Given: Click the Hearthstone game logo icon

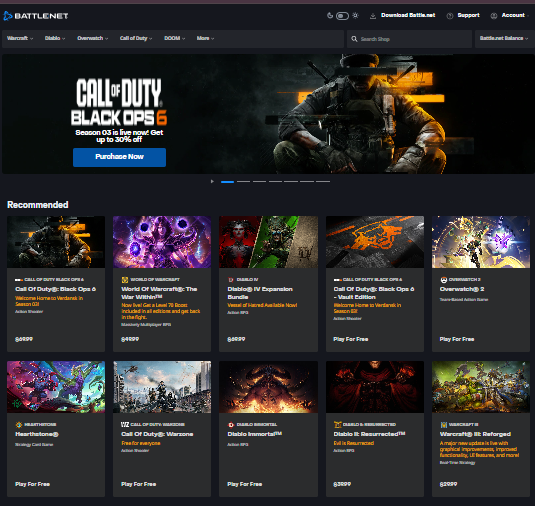Looking at the screenshot, I should pos(19,424).
